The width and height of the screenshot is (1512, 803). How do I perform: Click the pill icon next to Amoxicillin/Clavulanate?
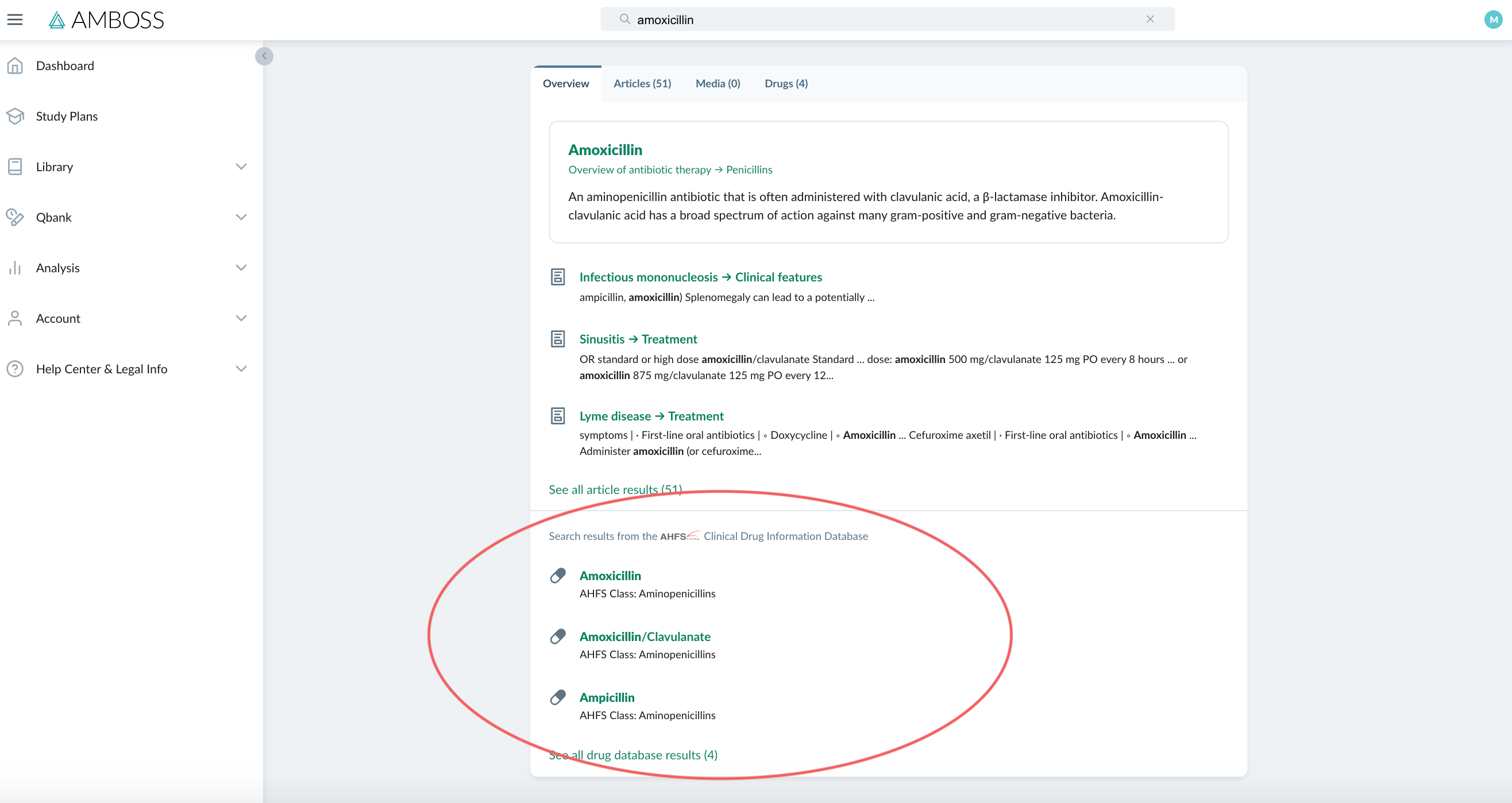pyautogui.click(x=558, y=636)
